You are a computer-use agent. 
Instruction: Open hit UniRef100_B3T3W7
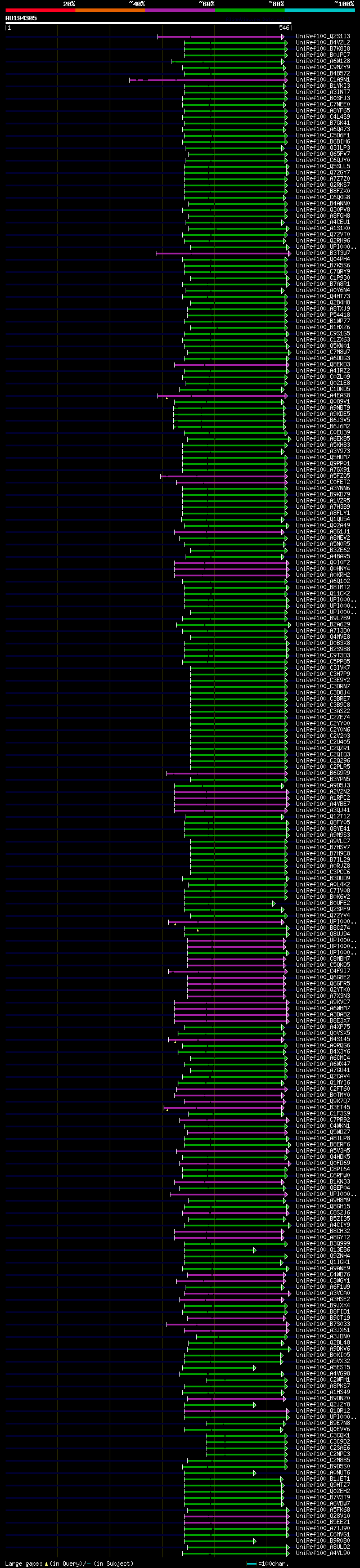pos(323,253)
